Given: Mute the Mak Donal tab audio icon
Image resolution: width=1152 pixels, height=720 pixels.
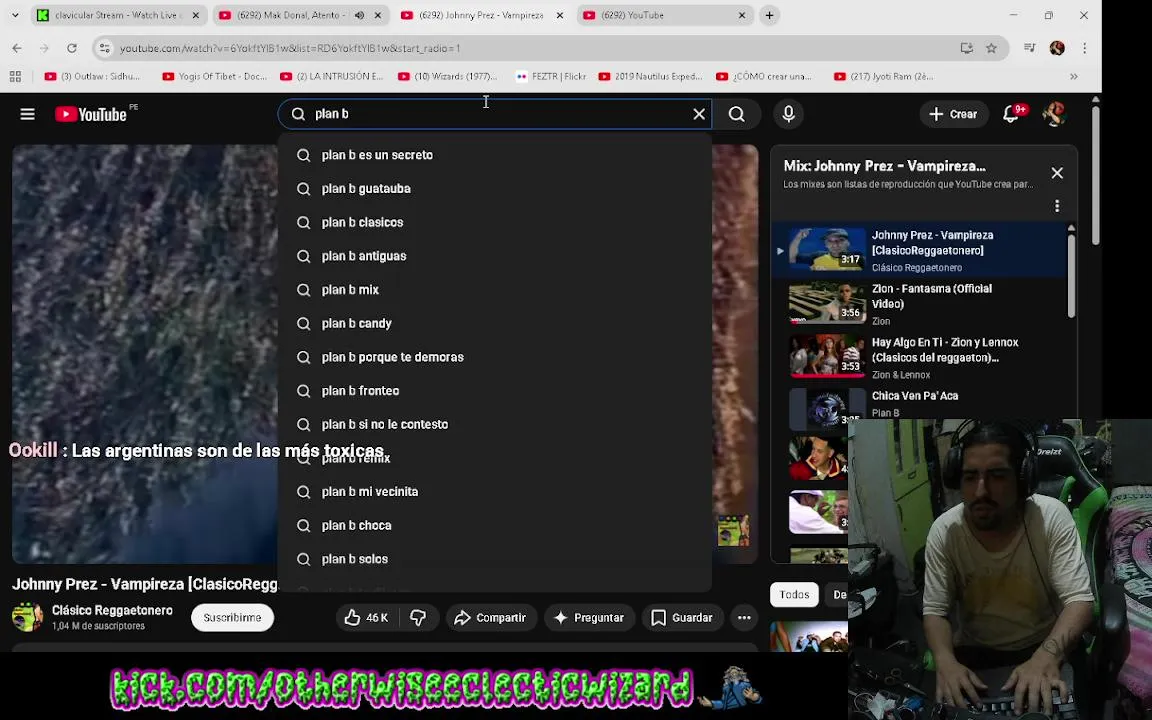Looking at the screenshot, I should (359, 15).
